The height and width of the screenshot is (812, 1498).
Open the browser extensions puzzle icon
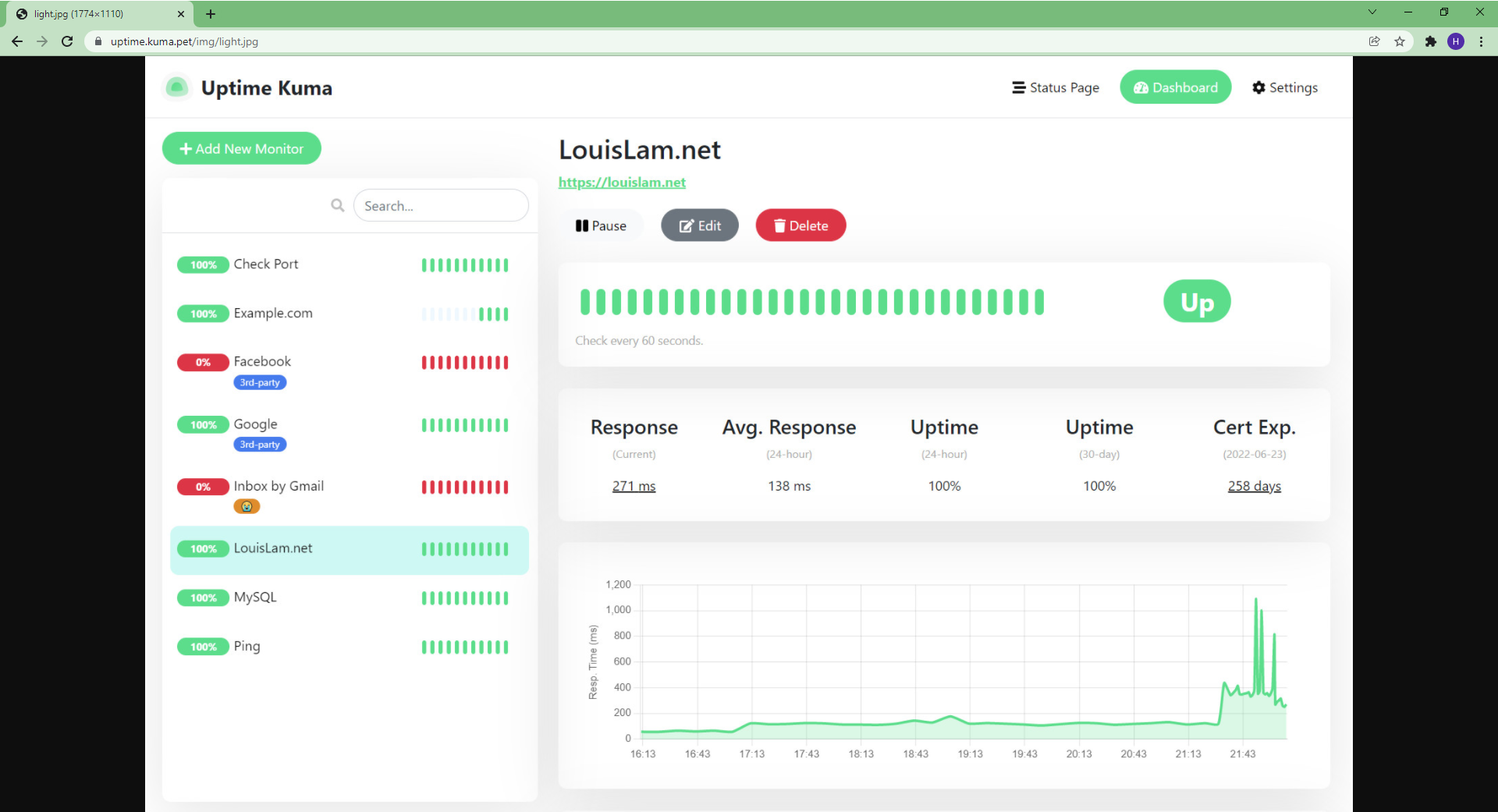point(1431,41)
